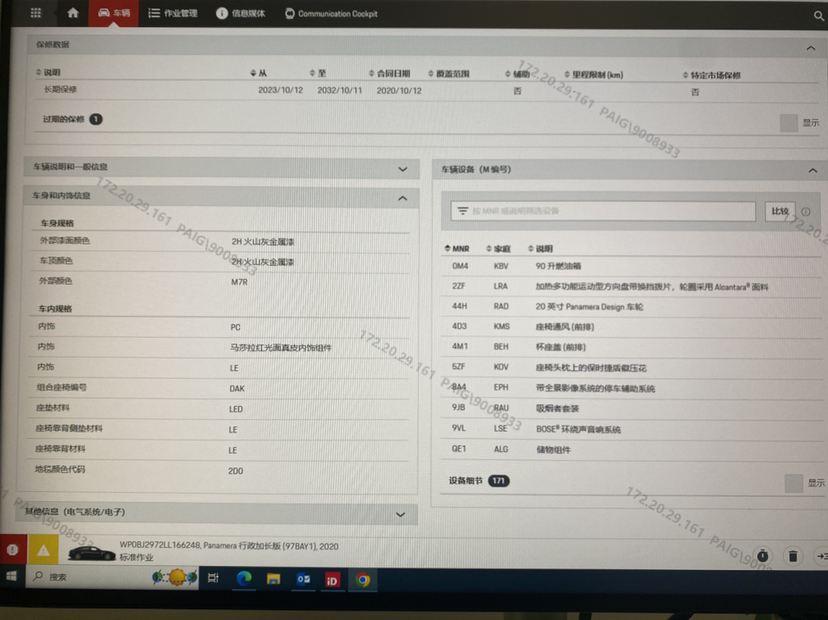This screenshot has width=828, height=620.
Task: Open the red alert notification icon
Action: click(13, 550)
